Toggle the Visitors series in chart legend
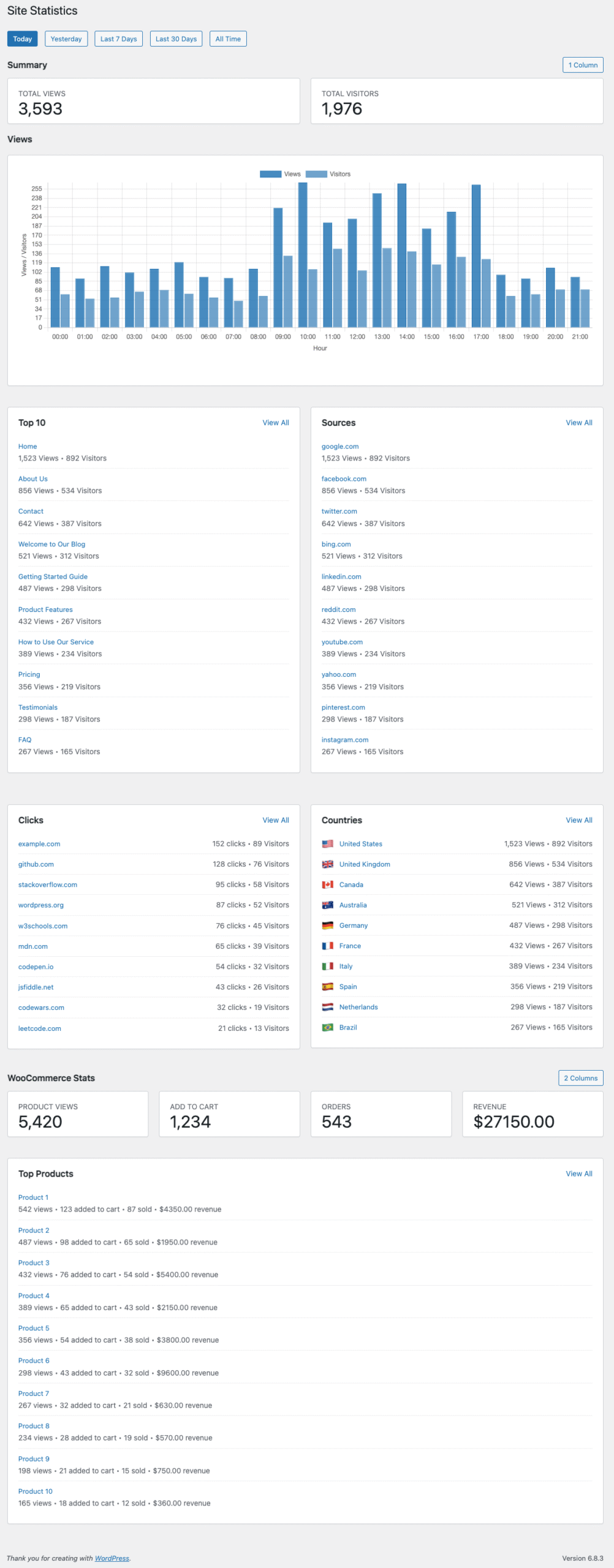Image resolution: width=614 pixels, height=1568 pixels. tap(316, 174)
